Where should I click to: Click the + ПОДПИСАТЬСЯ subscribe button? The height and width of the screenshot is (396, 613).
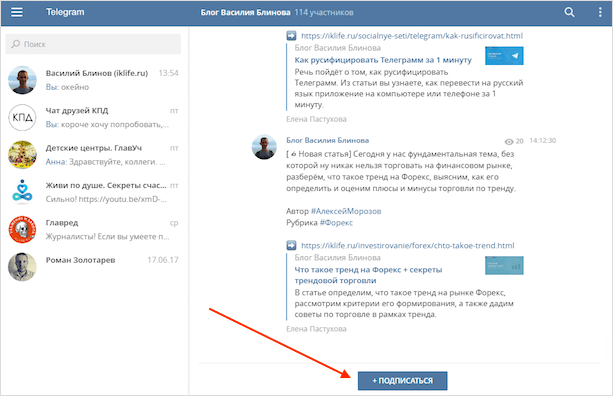(402, 380)
